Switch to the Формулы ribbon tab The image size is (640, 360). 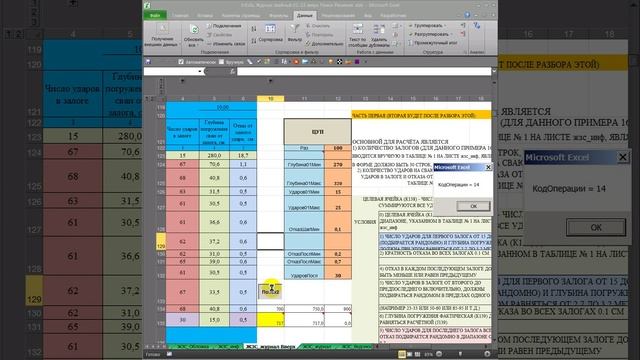278,16
